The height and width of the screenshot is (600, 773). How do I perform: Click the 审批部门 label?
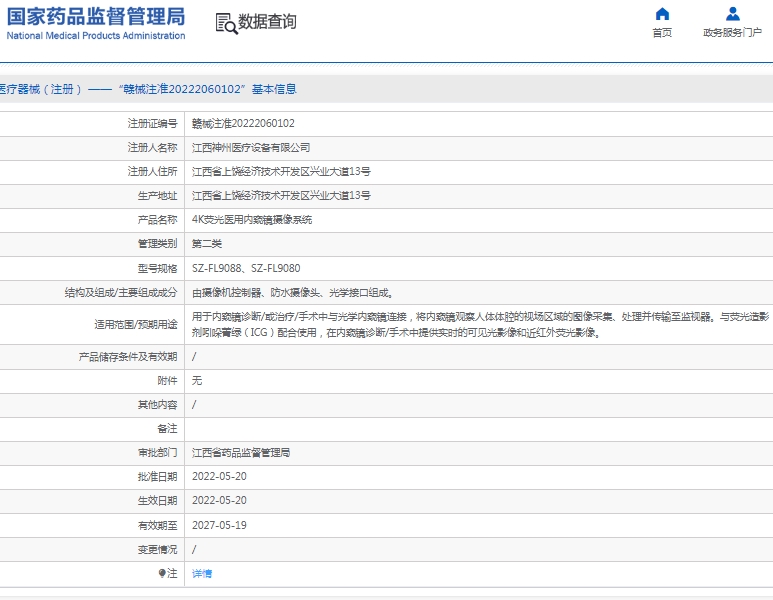coord(157,453)
